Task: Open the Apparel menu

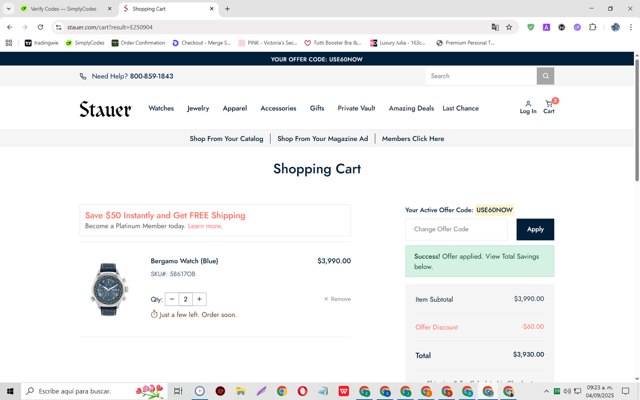Action: [235, 108]
